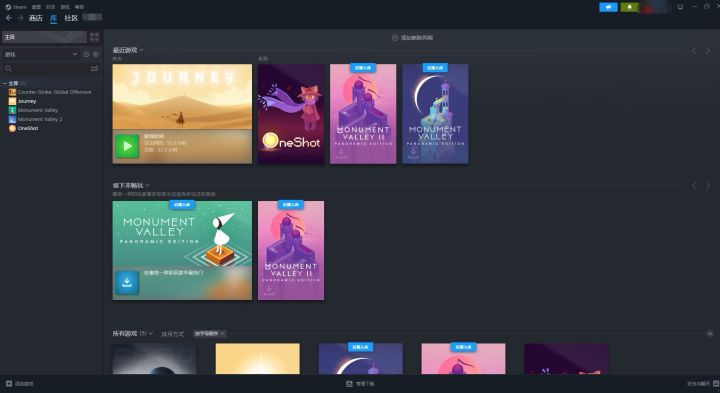
Task: Click the recent activity clock filter icon
Action: pyautogui.click(x=86, y=54)
